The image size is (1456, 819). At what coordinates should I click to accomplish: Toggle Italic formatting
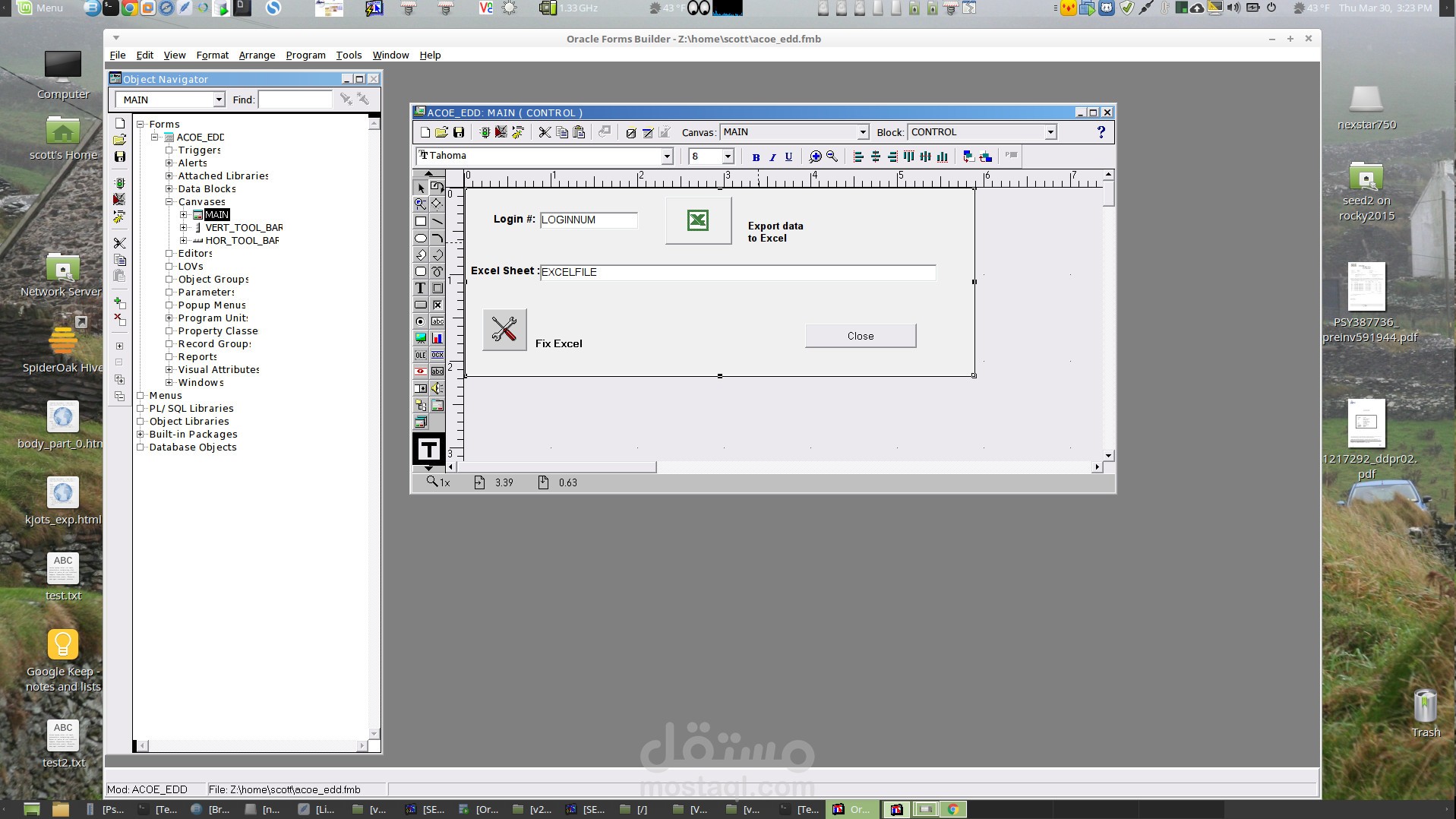772,157
